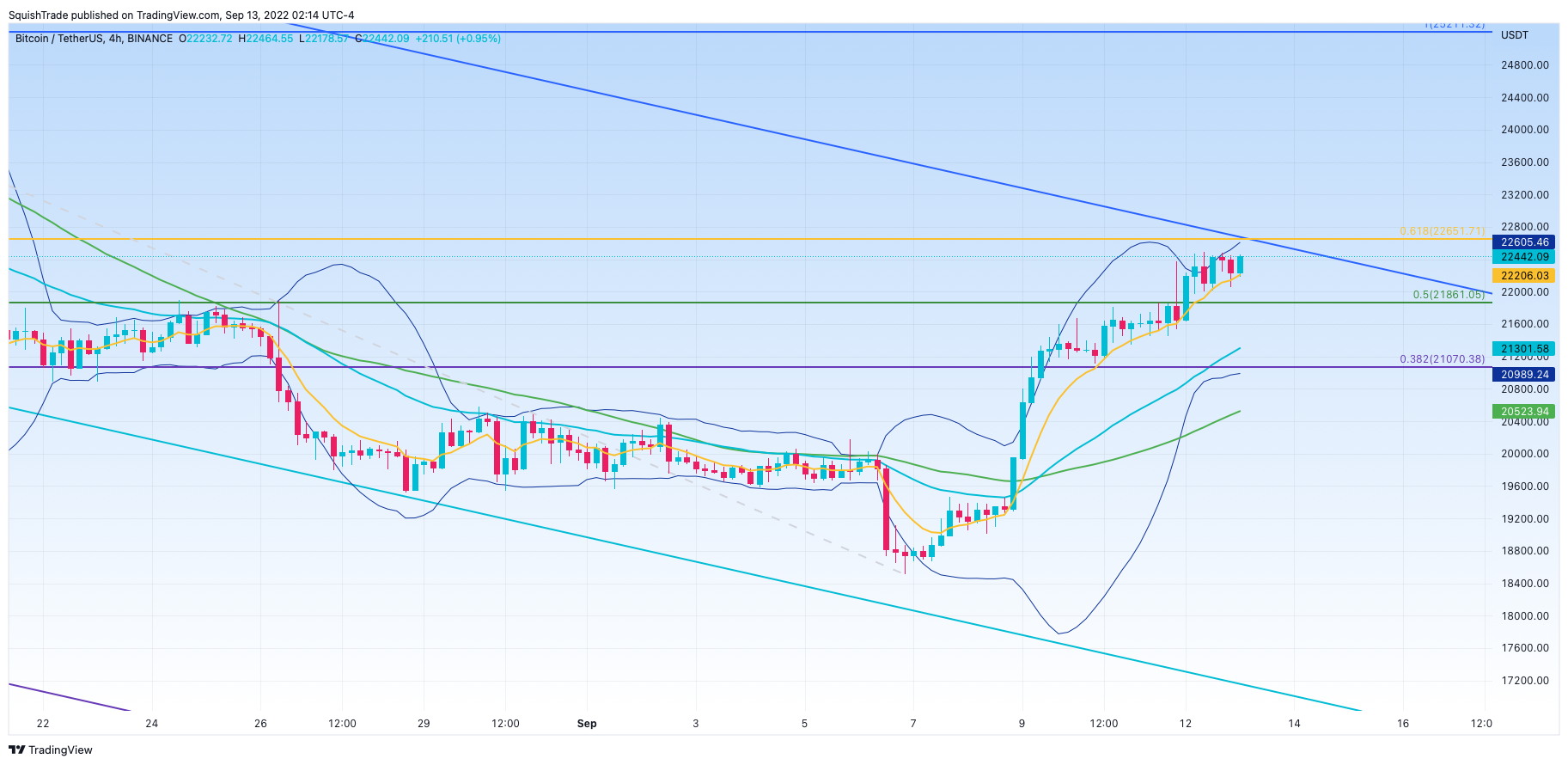Click the 16 date label on the time axis
This screenshot has width=1568, height=765.
[x=1403, y=724]
